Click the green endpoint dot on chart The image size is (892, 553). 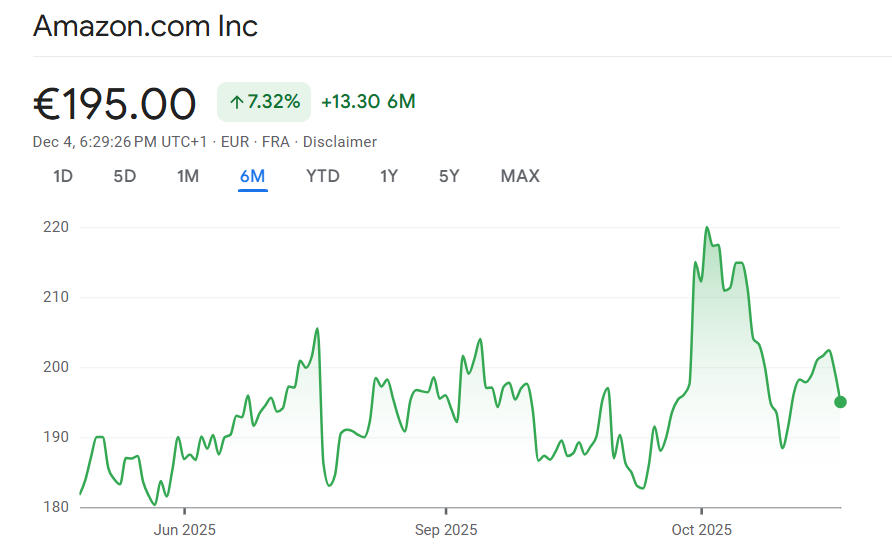[840, 402]
